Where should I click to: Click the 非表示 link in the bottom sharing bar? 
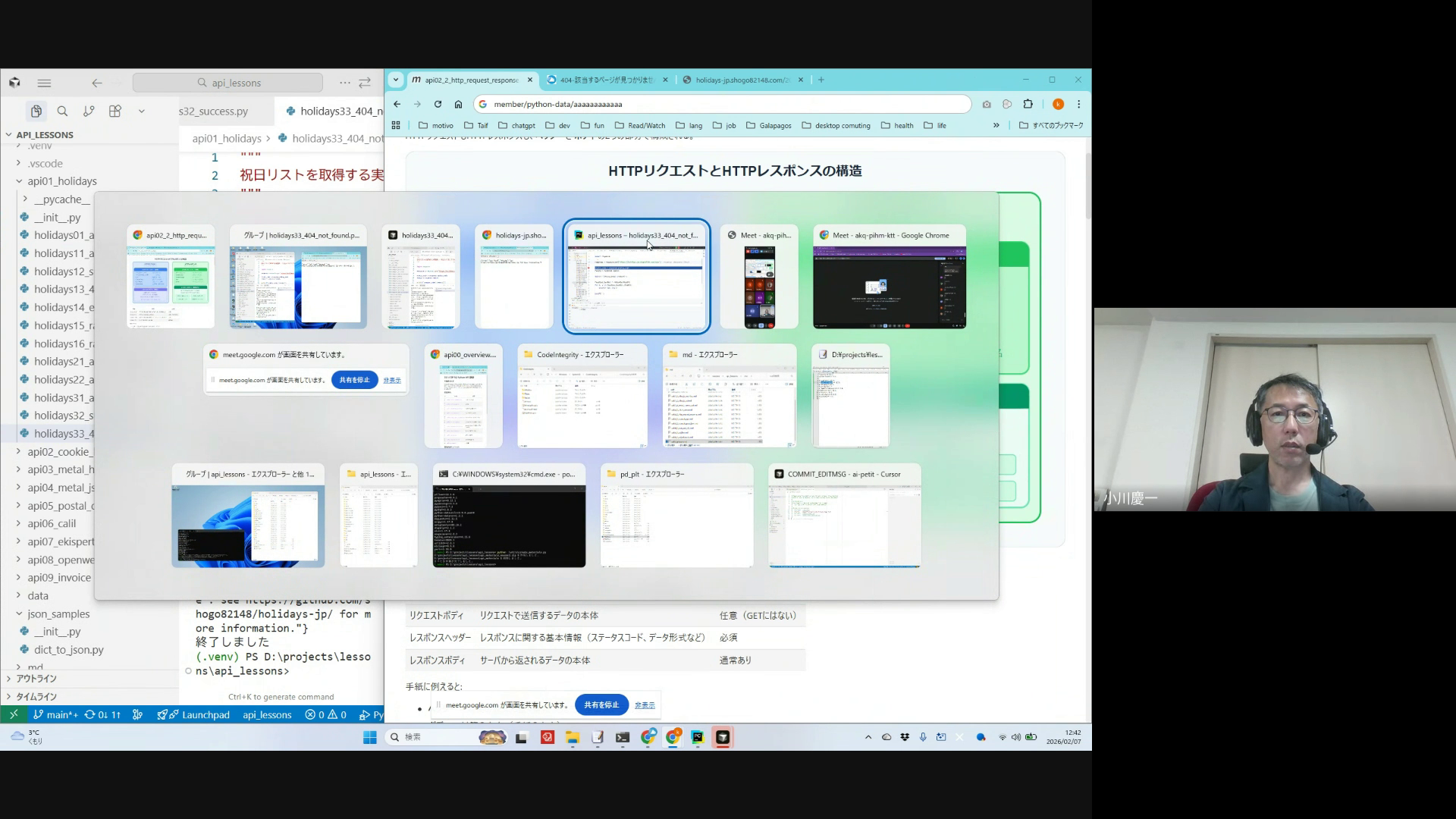click(645, 705)
